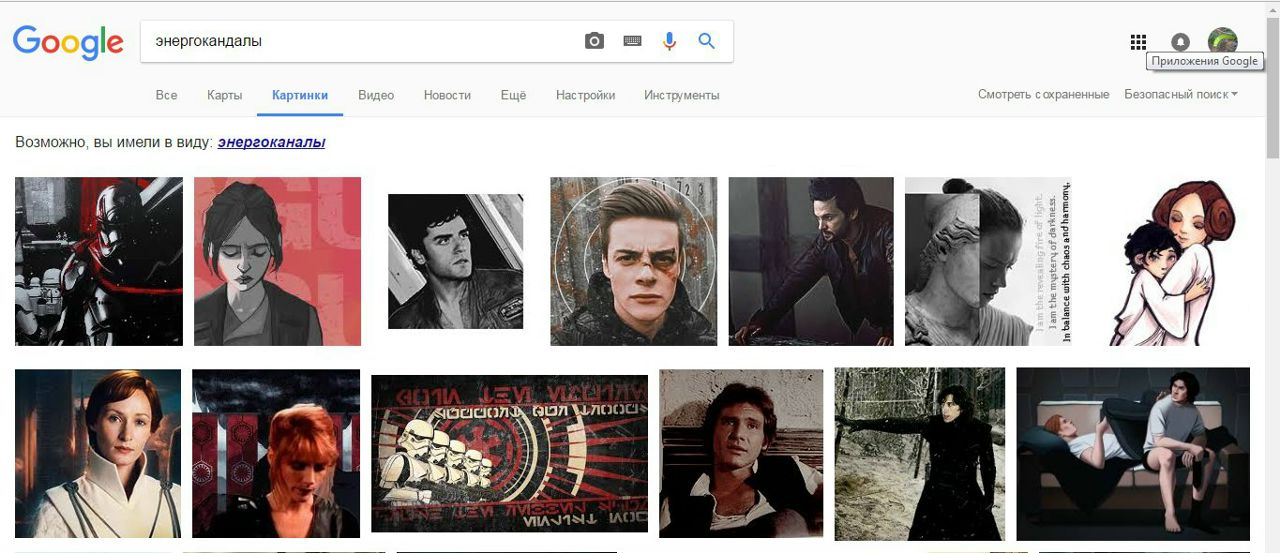
Task: Open the chrome armored trooper thumbnail
Action: click(x=99, y=261)
